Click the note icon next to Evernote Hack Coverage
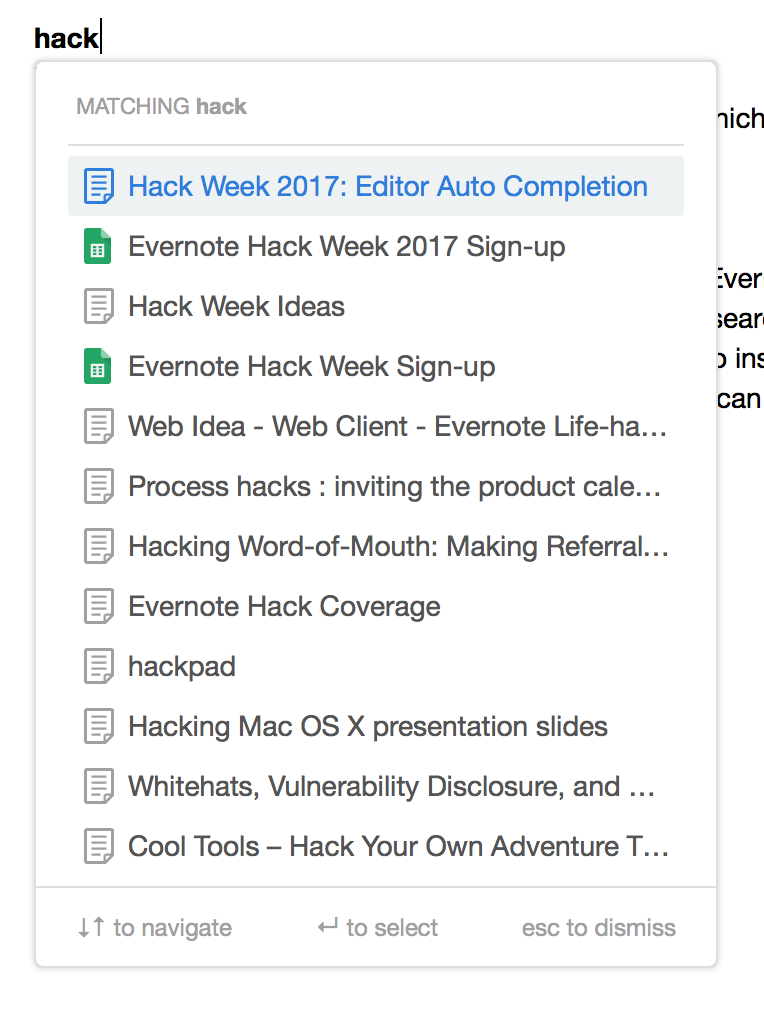This screenshot has height=1012, width=764. click(x=98, y=606)
